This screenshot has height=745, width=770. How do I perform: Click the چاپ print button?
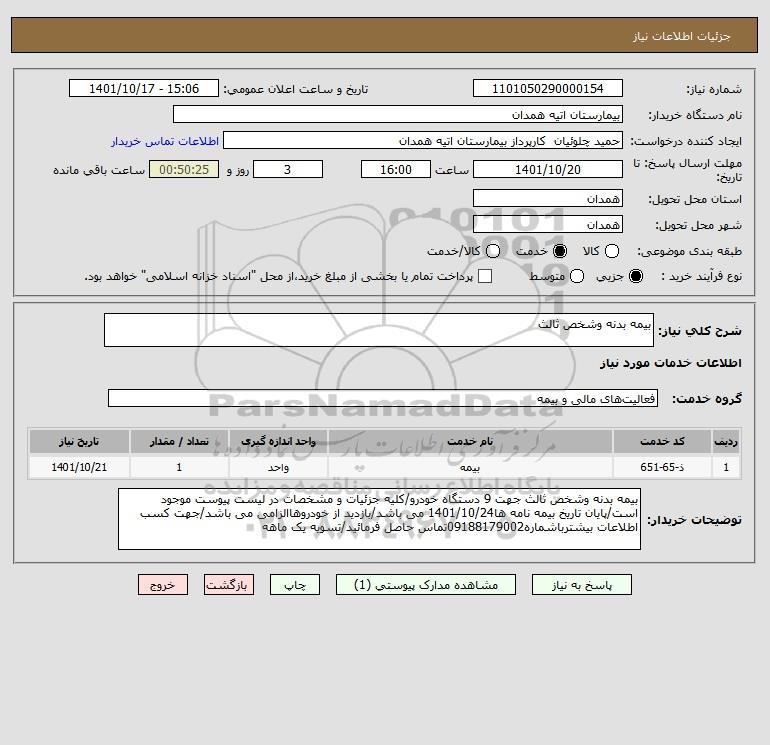pyautogui.click(x=295, y=585)
